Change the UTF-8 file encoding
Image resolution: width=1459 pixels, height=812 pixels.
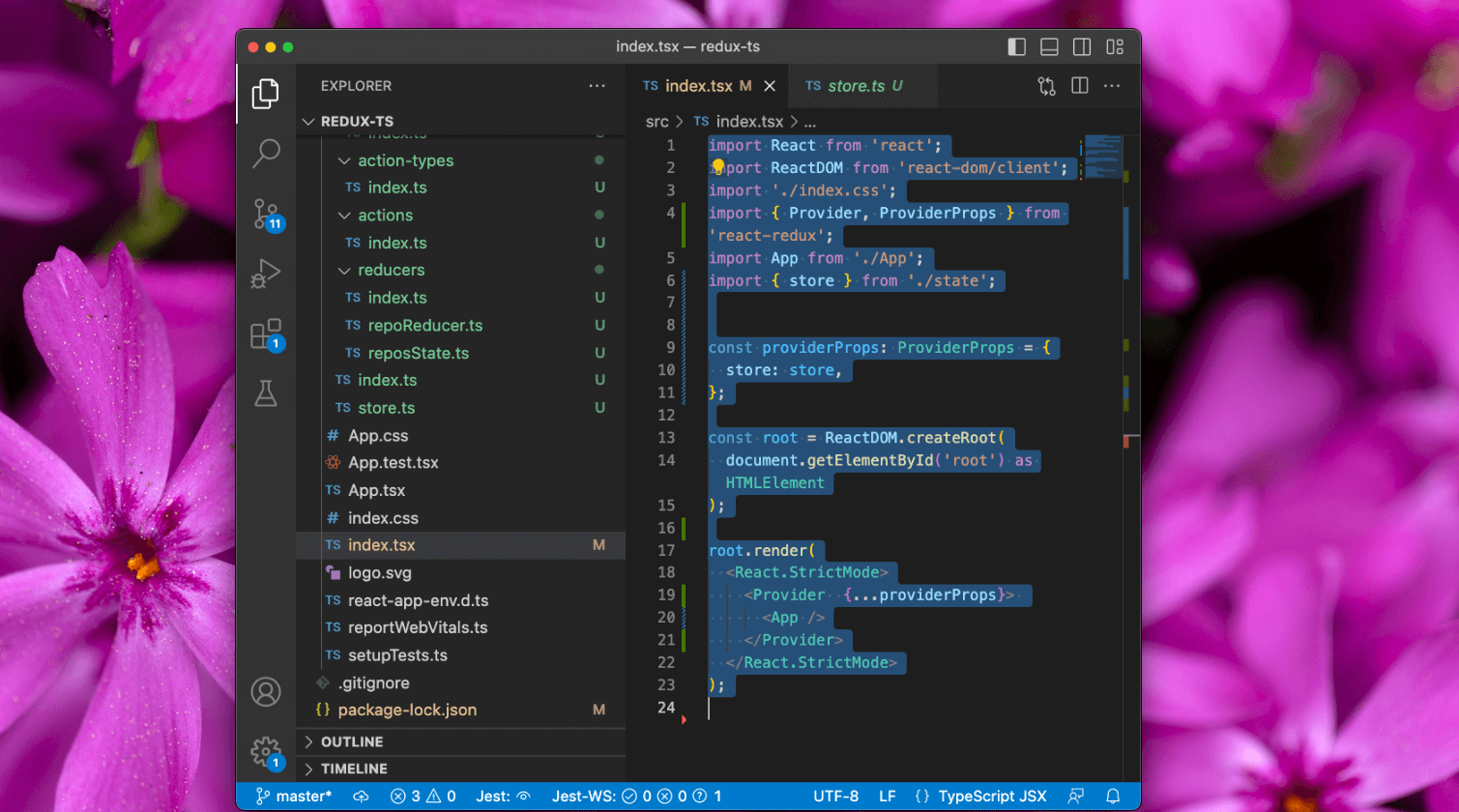pos(835,797)
